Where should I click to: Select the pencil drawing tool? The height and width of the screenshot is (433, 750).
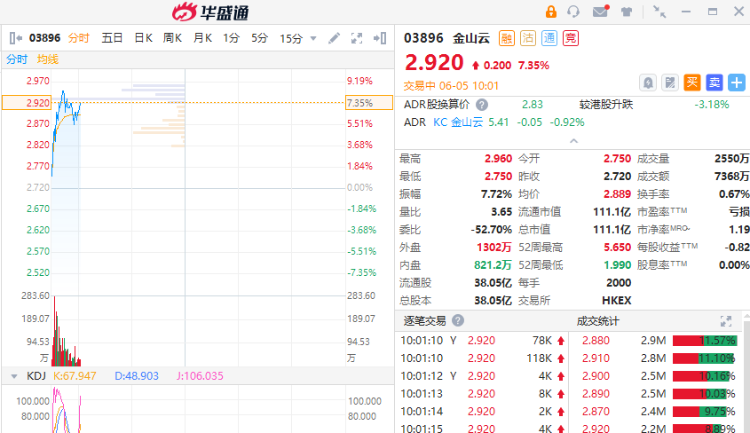pos(334,38)
